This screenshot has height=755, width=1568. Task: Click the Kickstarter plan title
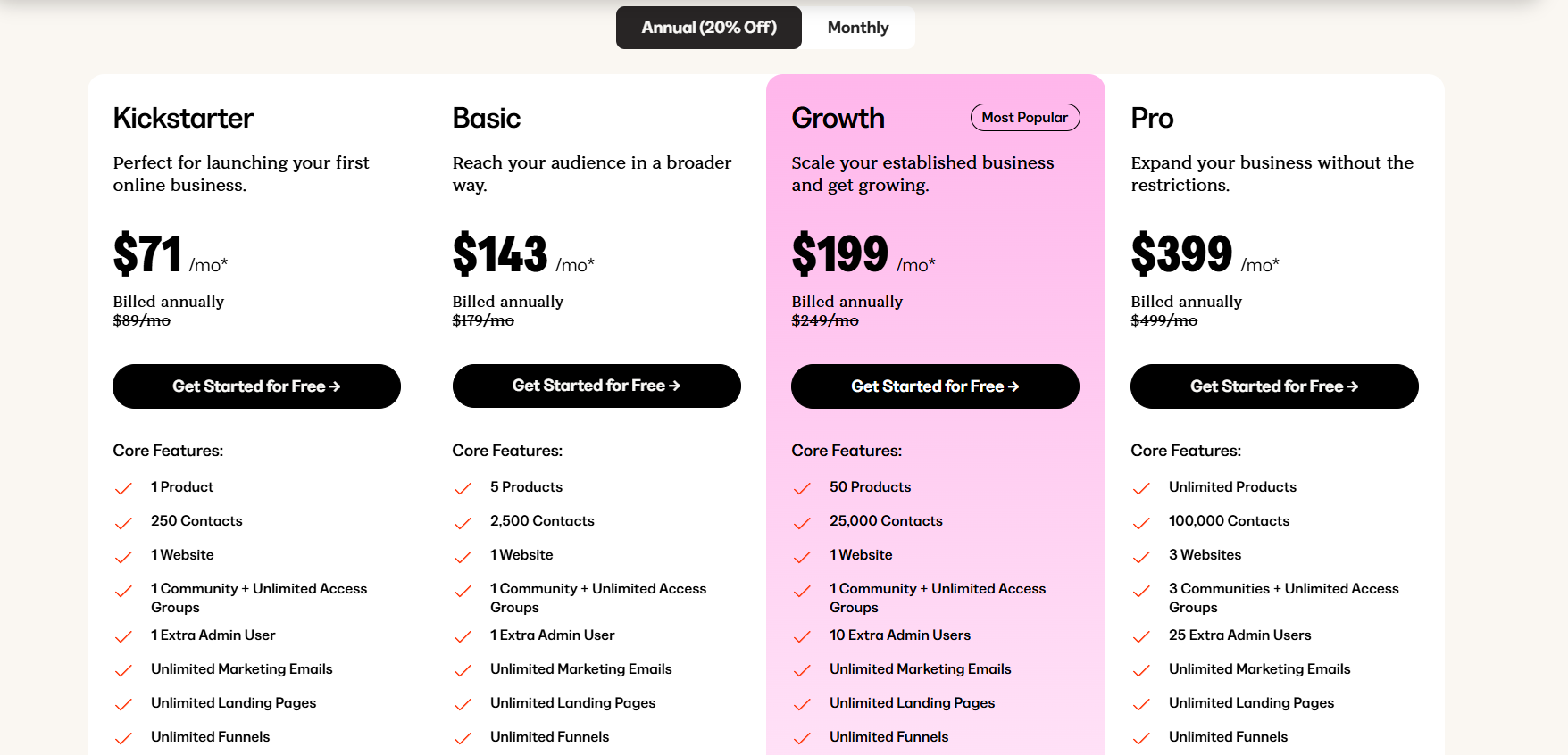[183, 118]
